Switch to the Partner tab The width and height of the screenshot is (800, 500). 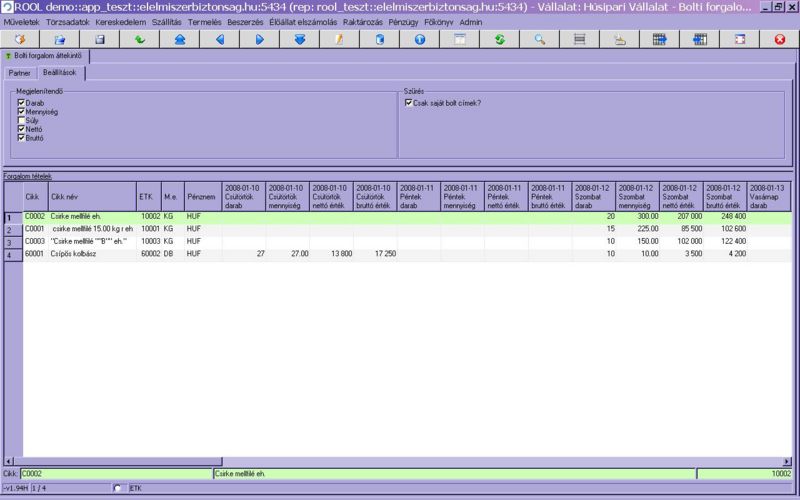(x=19, y=73)
